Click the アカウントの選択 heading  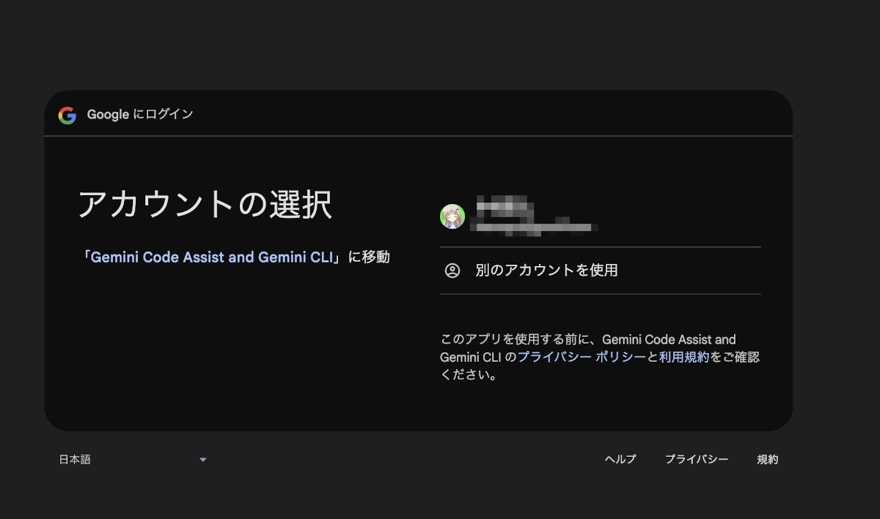coord(204,204)
